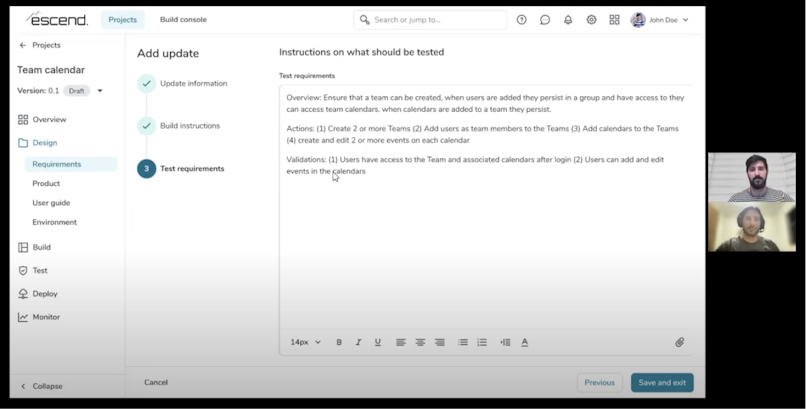The image size is (806, 409).
Task: Open the apps grid icon
Action: click(614, 20)
